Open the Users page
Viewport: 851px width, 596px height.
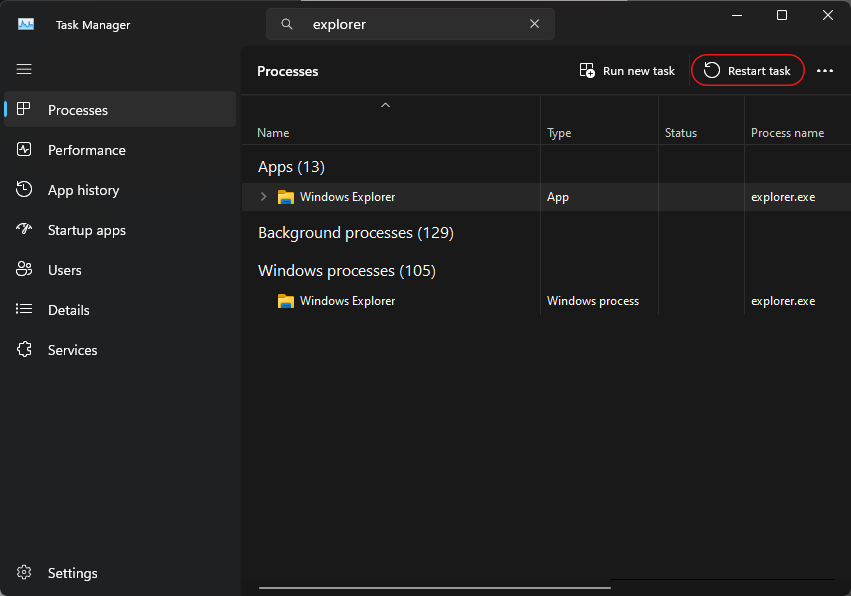click(x=120, y=270)
